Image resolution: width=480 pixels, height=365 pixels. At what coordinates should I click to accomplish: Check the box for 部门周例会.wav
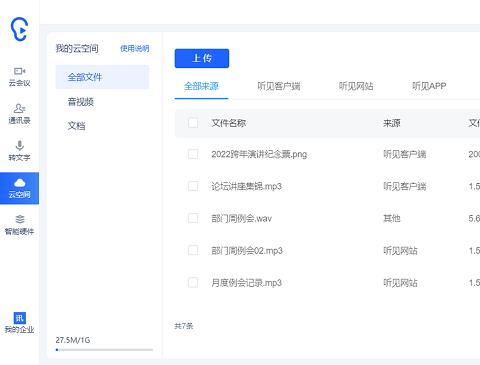(x=193, y=218)
